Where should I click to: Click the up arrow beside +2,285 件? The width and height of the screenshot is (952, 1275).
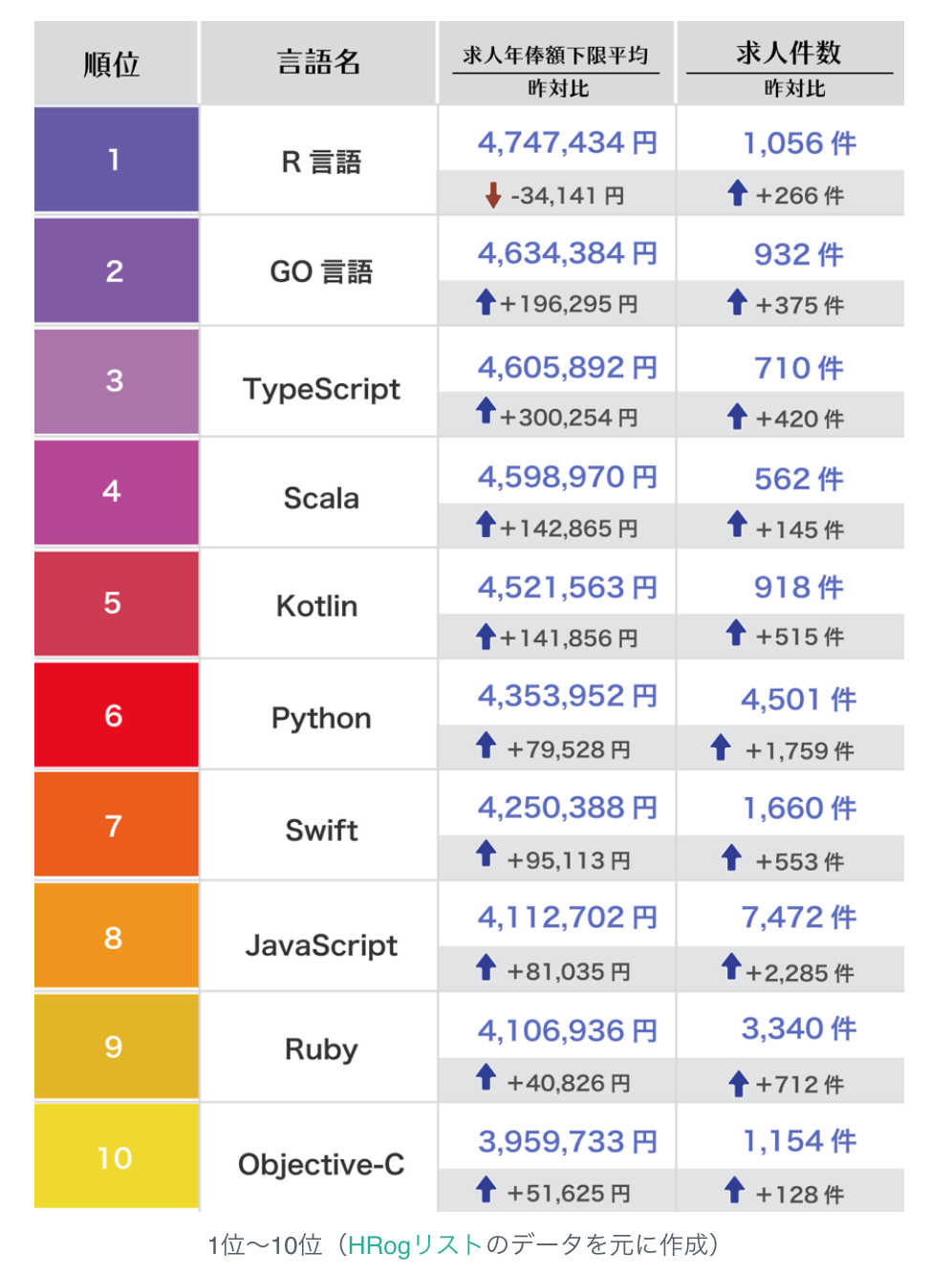click(x=731, y=967)
